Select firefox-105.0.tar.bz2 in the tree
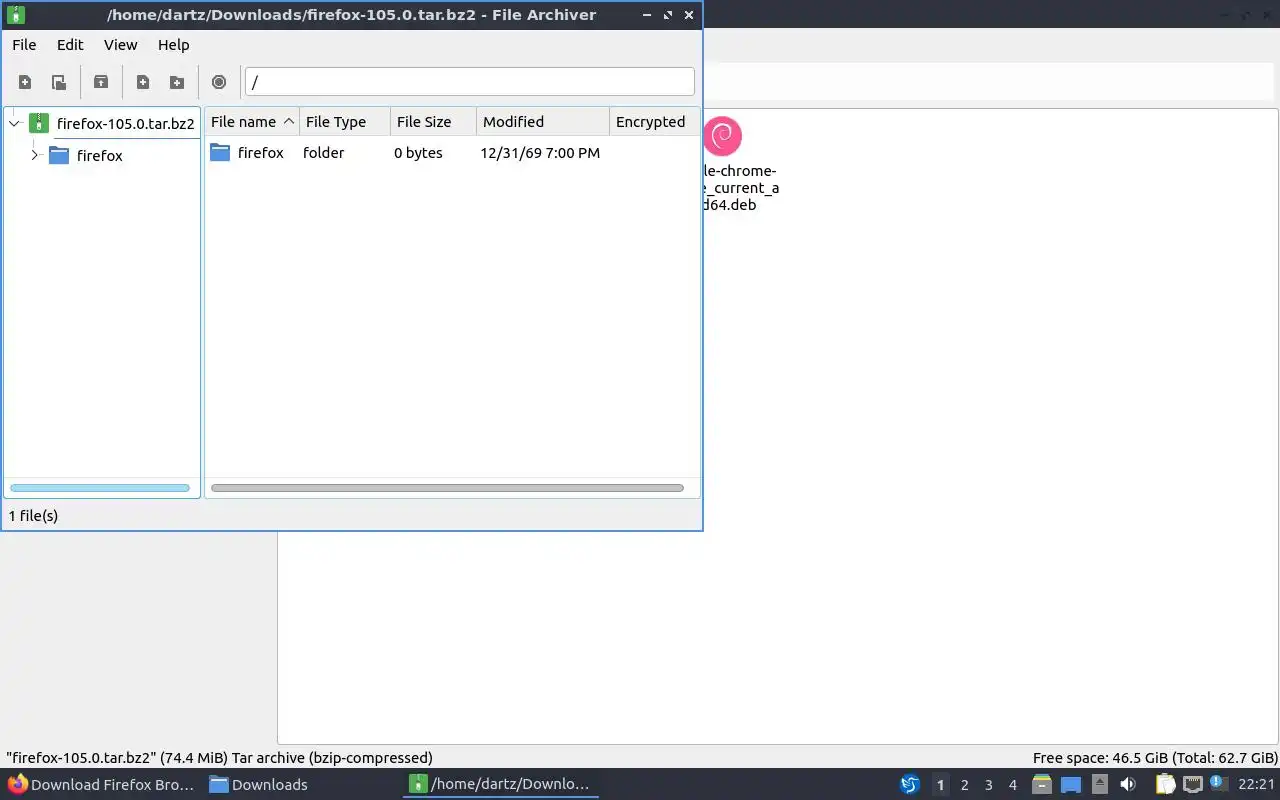This screenshot has height=800, width=1280. tap(125, 124)
